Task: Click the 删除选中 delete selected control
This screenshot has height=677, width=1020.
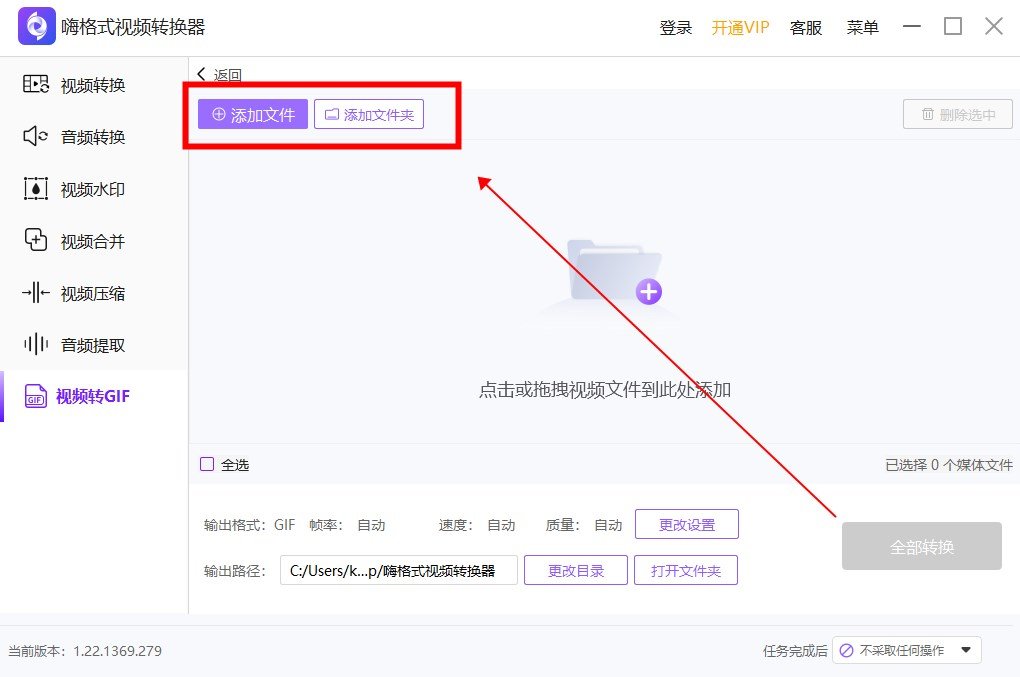Action: pos(956,113)
